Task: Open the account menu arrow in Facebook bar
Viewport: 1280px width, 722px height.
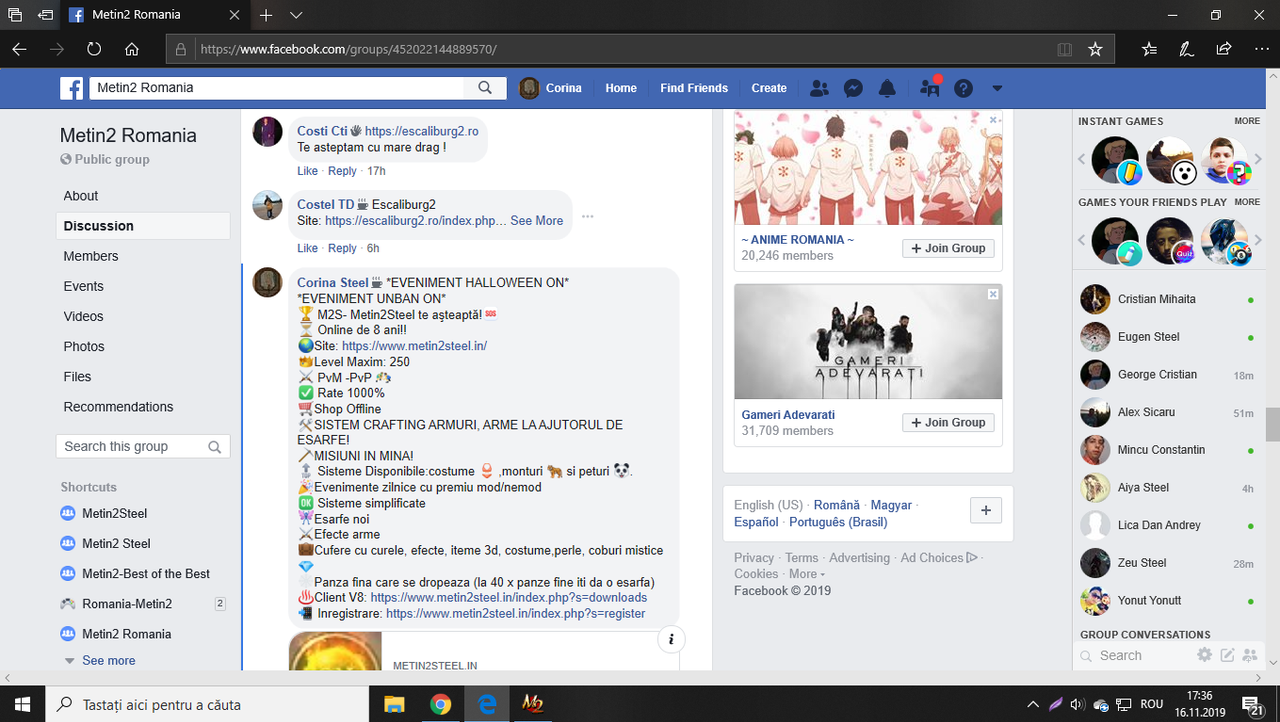Action: [996, 88]
